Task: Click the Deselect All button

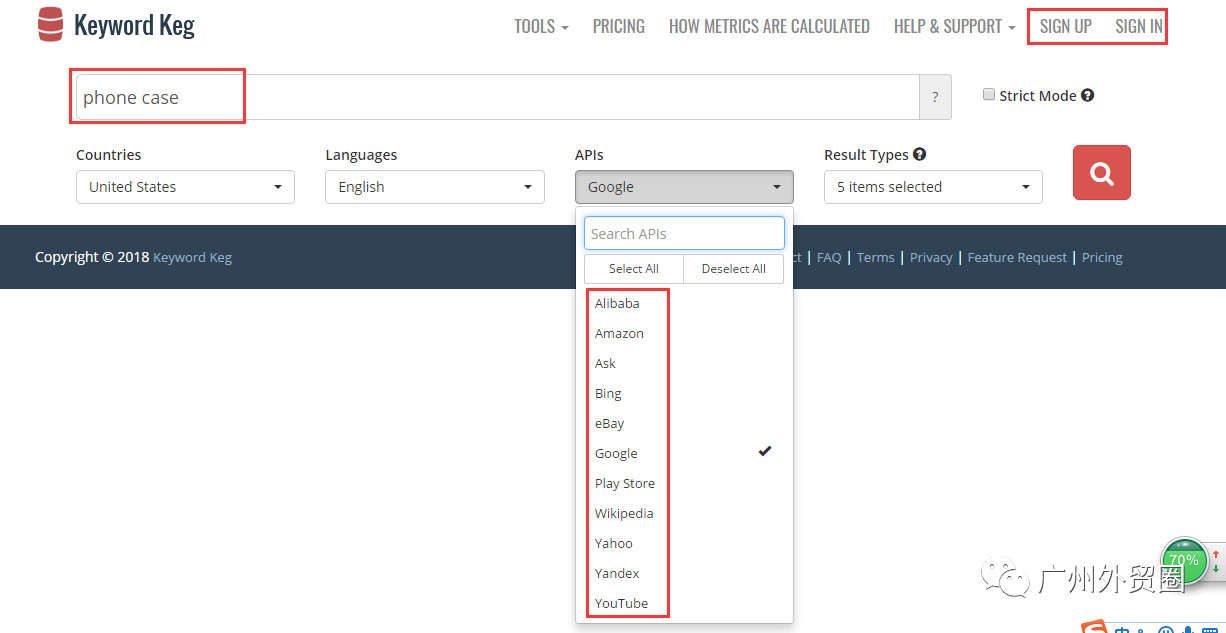Action: (x=734, y=269)
